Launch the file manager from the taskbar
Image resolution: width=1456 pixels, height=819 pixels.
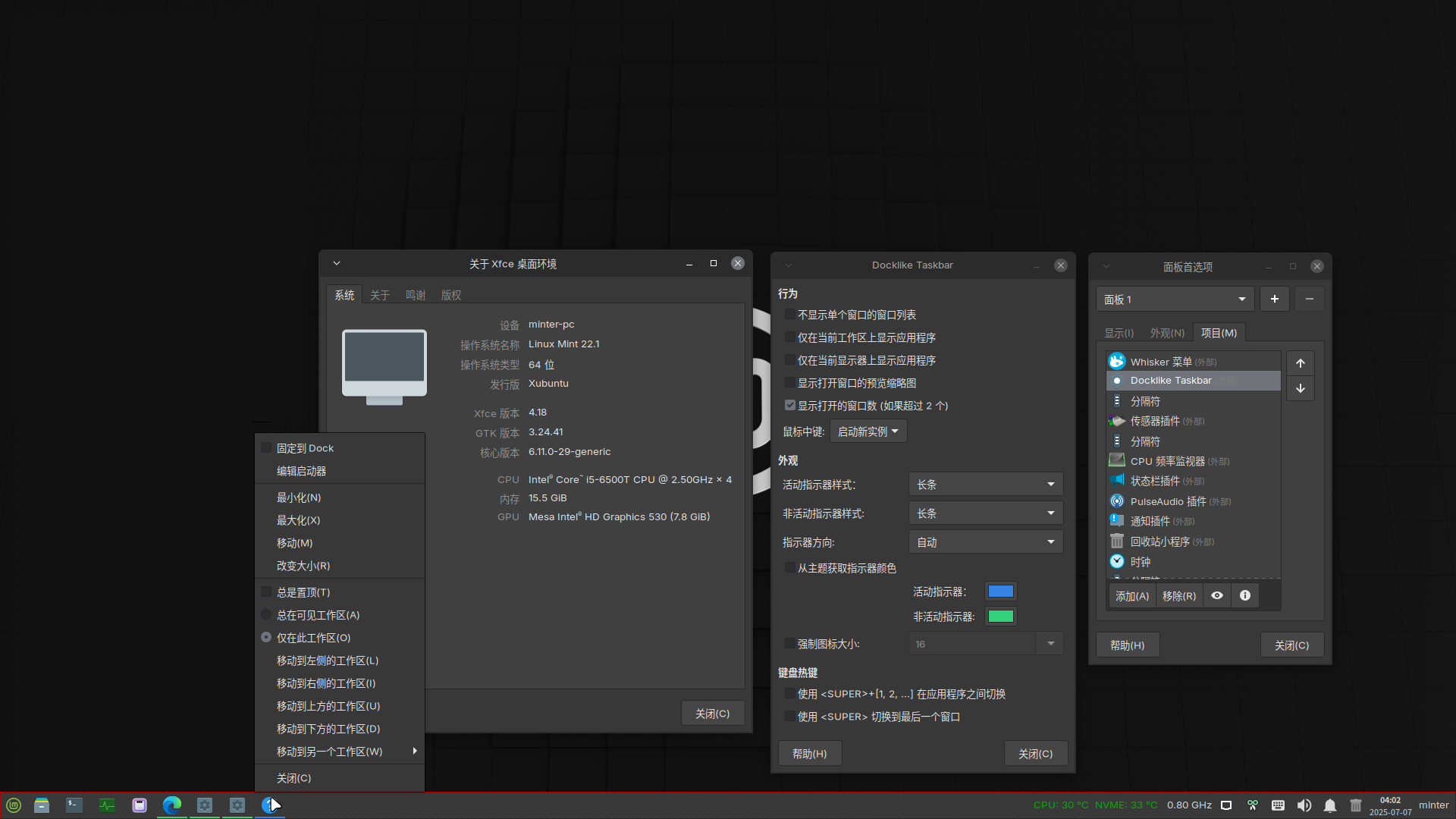point(42,805)
